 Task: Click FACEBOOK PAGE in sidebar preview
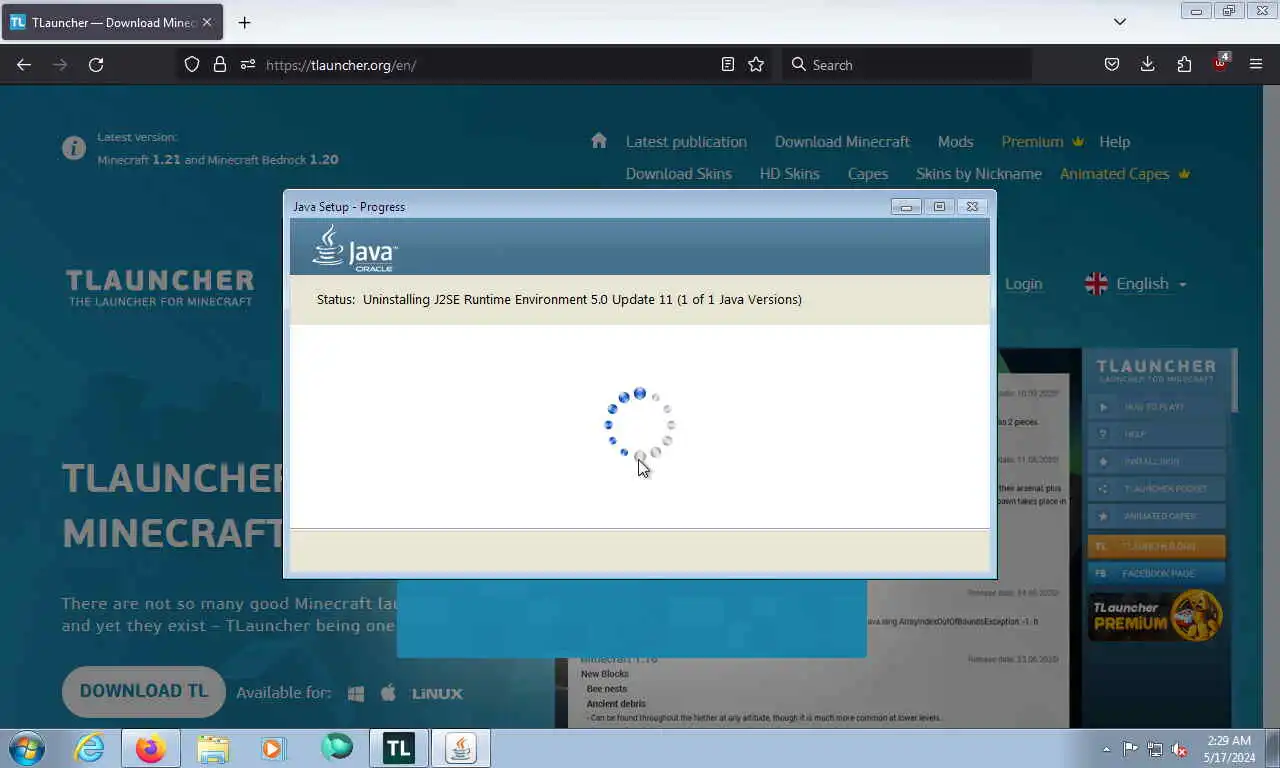coord(1156,574)
